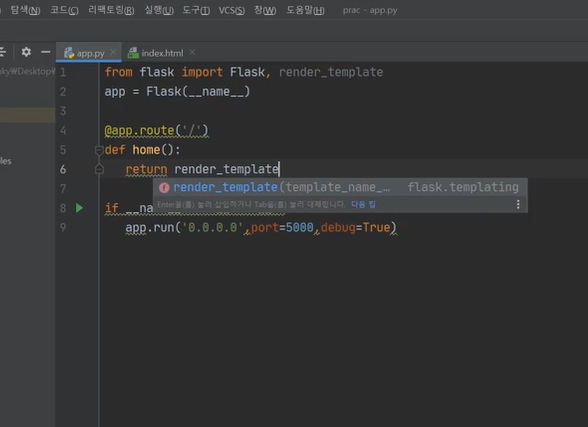
Task: Open the 리팩토링(R) menu
Action: coord(111,10)
